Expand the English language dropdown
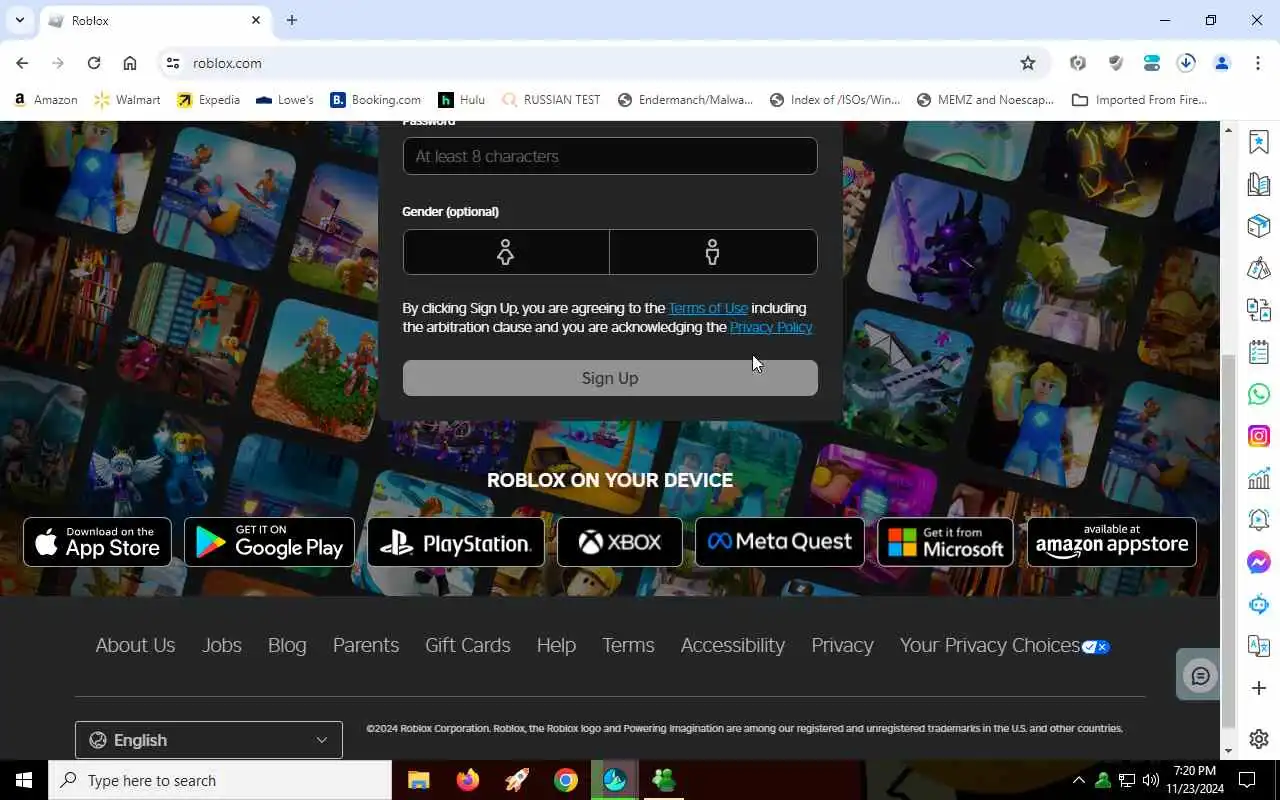1280x800 pixels. [x=209, y=740]
